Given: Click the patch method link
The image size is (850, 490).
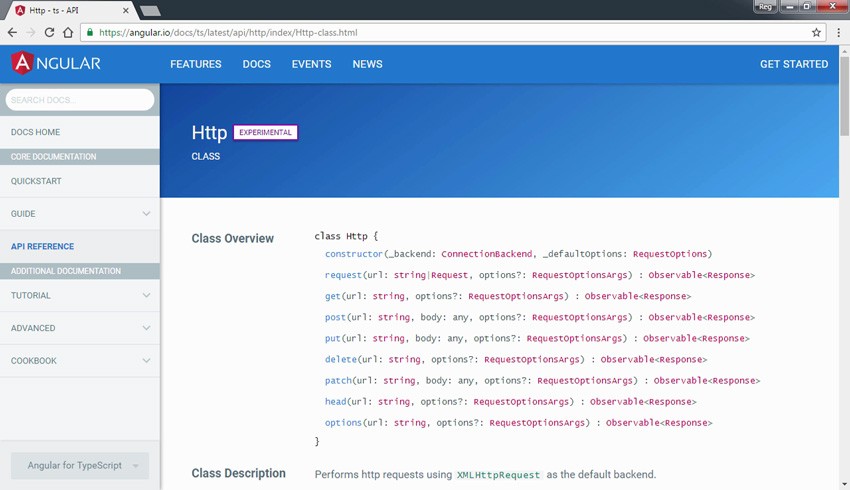Looking at the screenshot, I should tap(338, 381).
